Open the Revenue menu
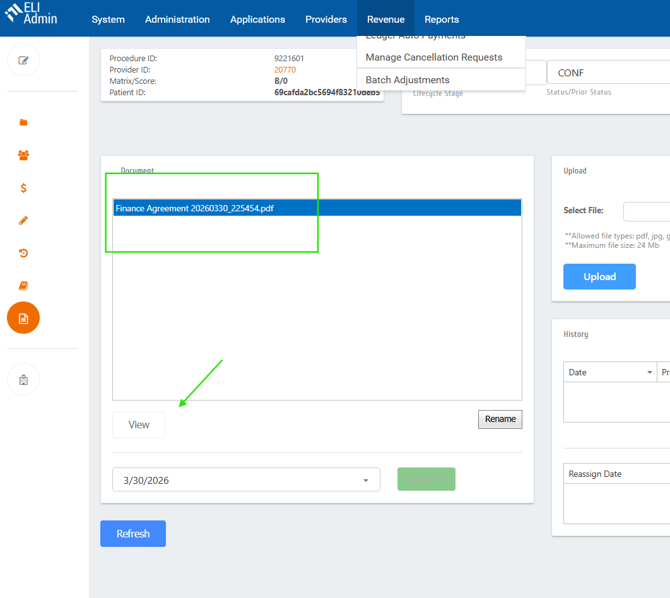This screenshot has height=598, width=670. pyautogui.click(x=385, y=19)
